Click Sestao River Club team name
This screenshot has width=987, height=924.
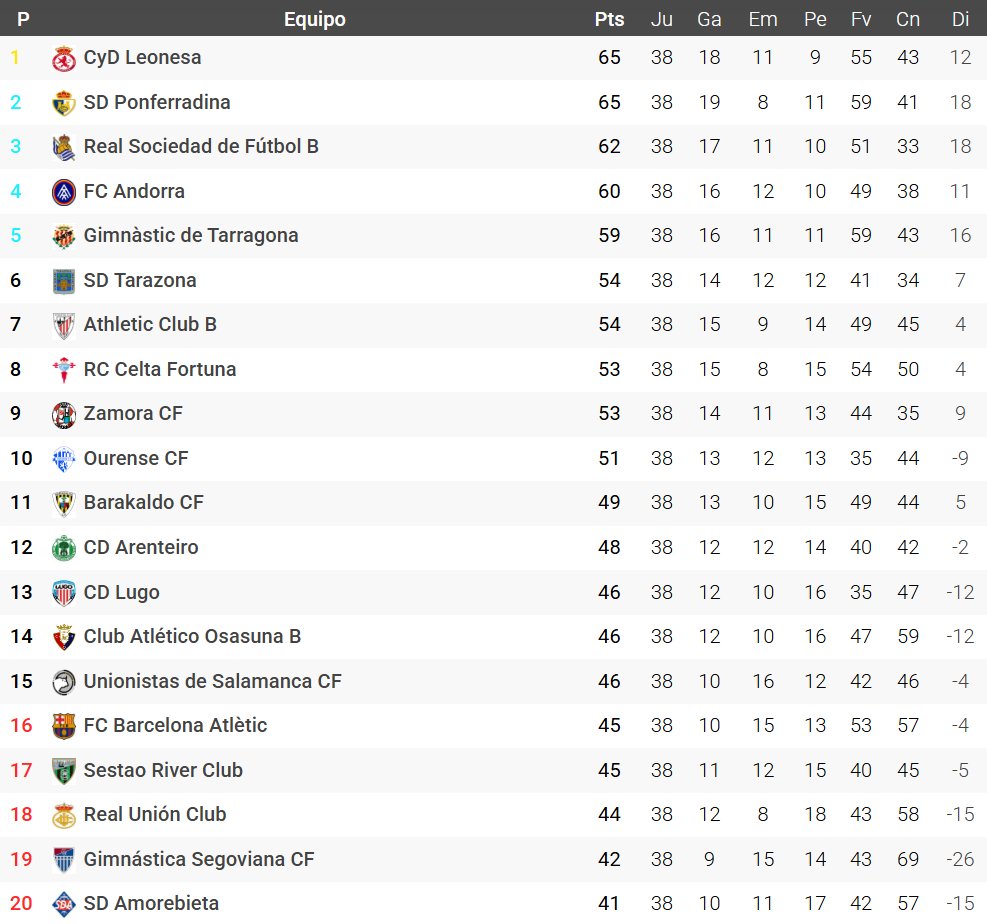(163, 771)
